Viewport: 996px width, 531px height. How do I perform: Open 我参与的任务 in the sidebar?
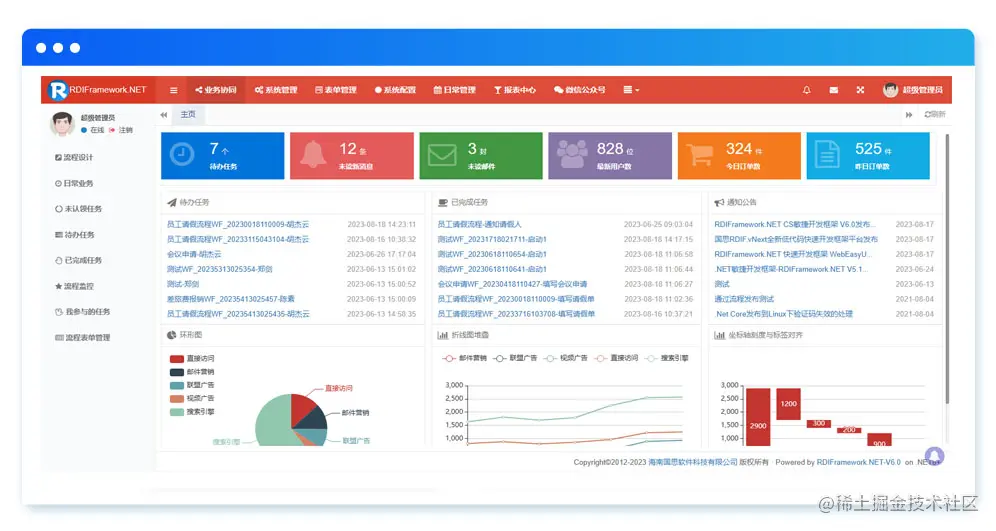pos(83,312)
